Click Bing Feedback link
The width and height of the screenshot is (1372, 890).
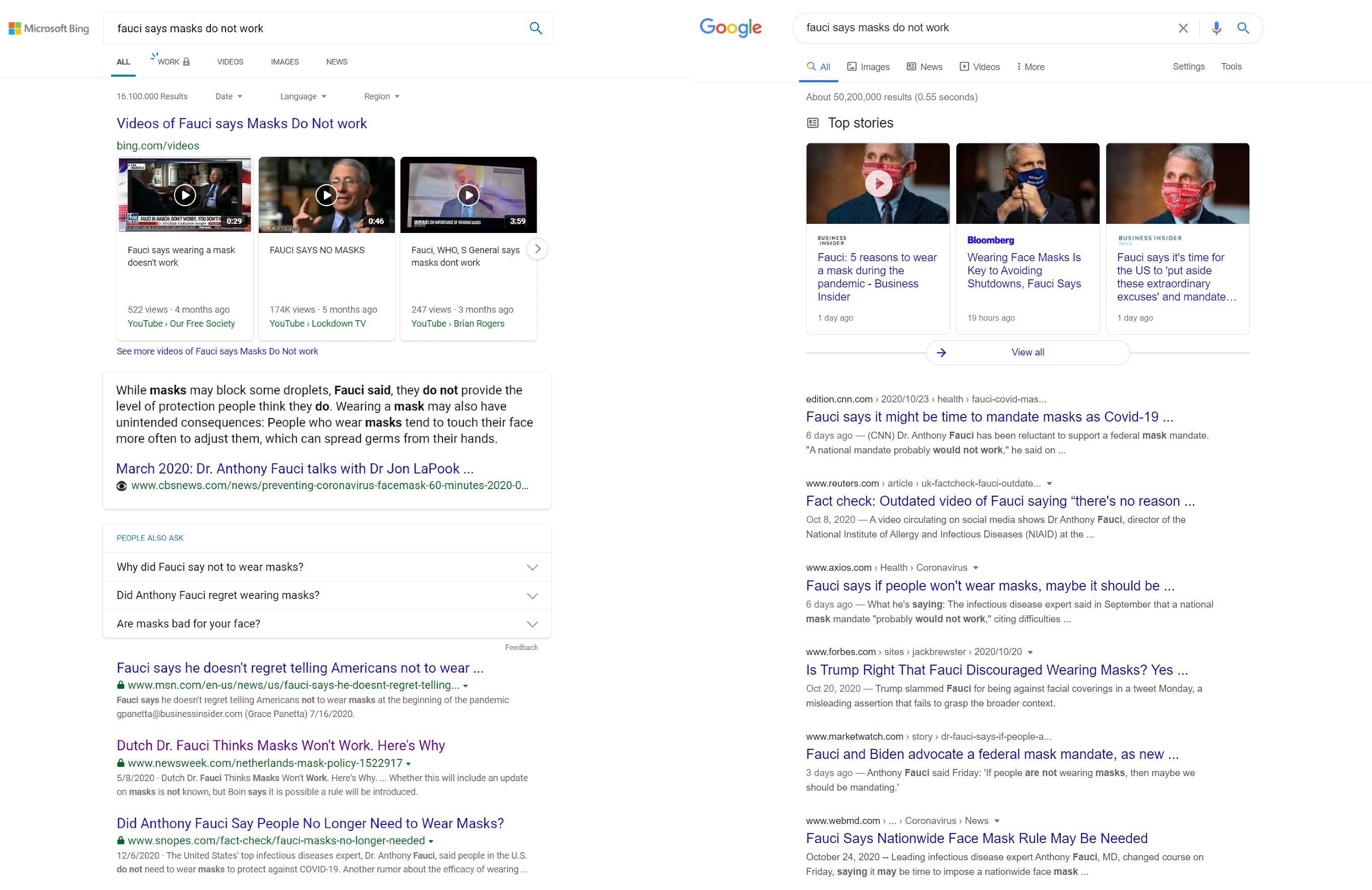(521, 647)
